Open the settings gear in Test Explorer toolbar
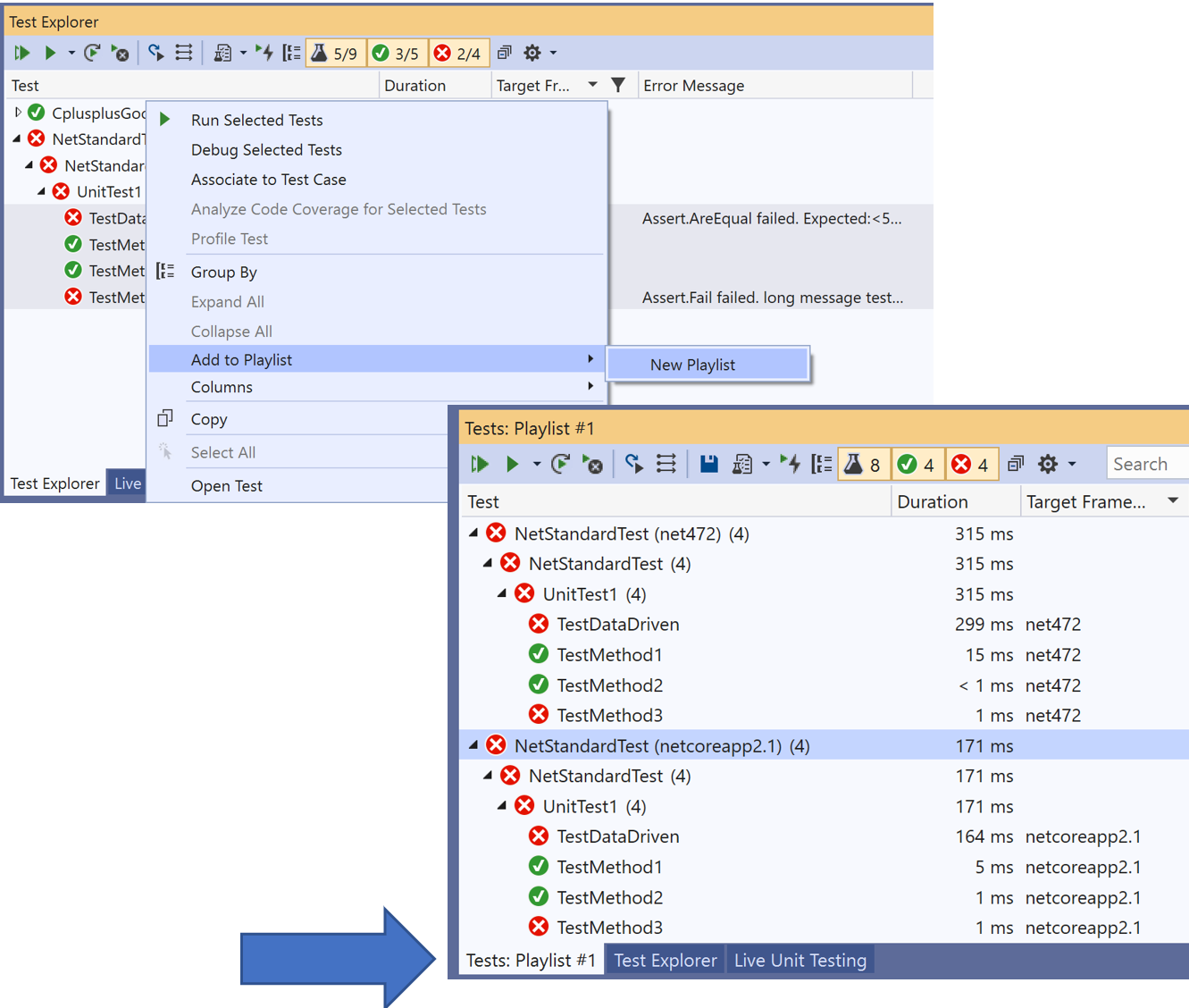This screenshot has height=1008, width=1189. click(x=532, y=53)
